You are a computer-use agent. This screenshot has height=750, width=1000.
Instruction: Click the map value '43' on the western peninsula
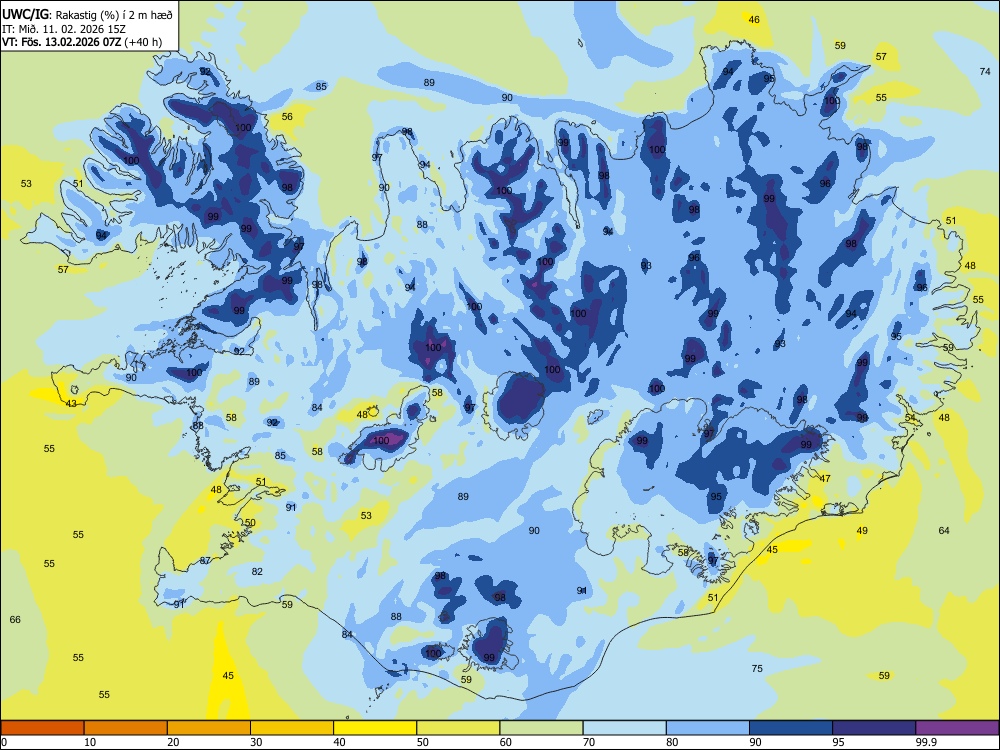click(x=71, y=404)
